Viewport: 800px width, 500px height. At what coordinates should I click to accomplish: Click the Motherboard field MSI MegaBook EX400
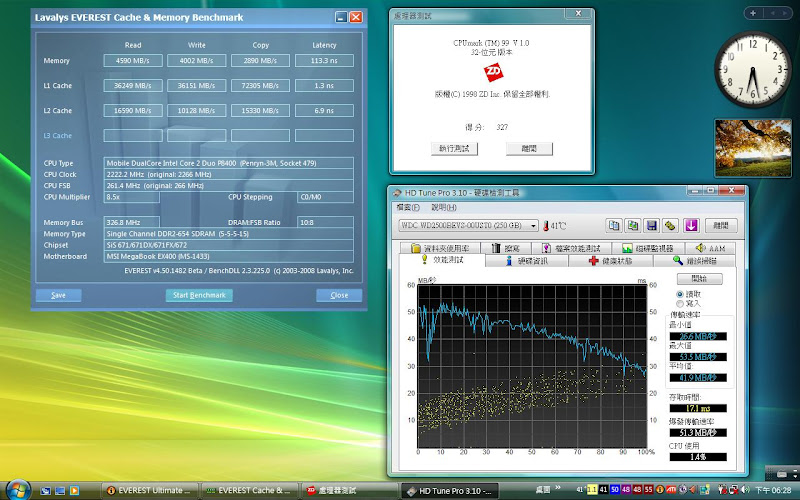(x=229, y=257)
